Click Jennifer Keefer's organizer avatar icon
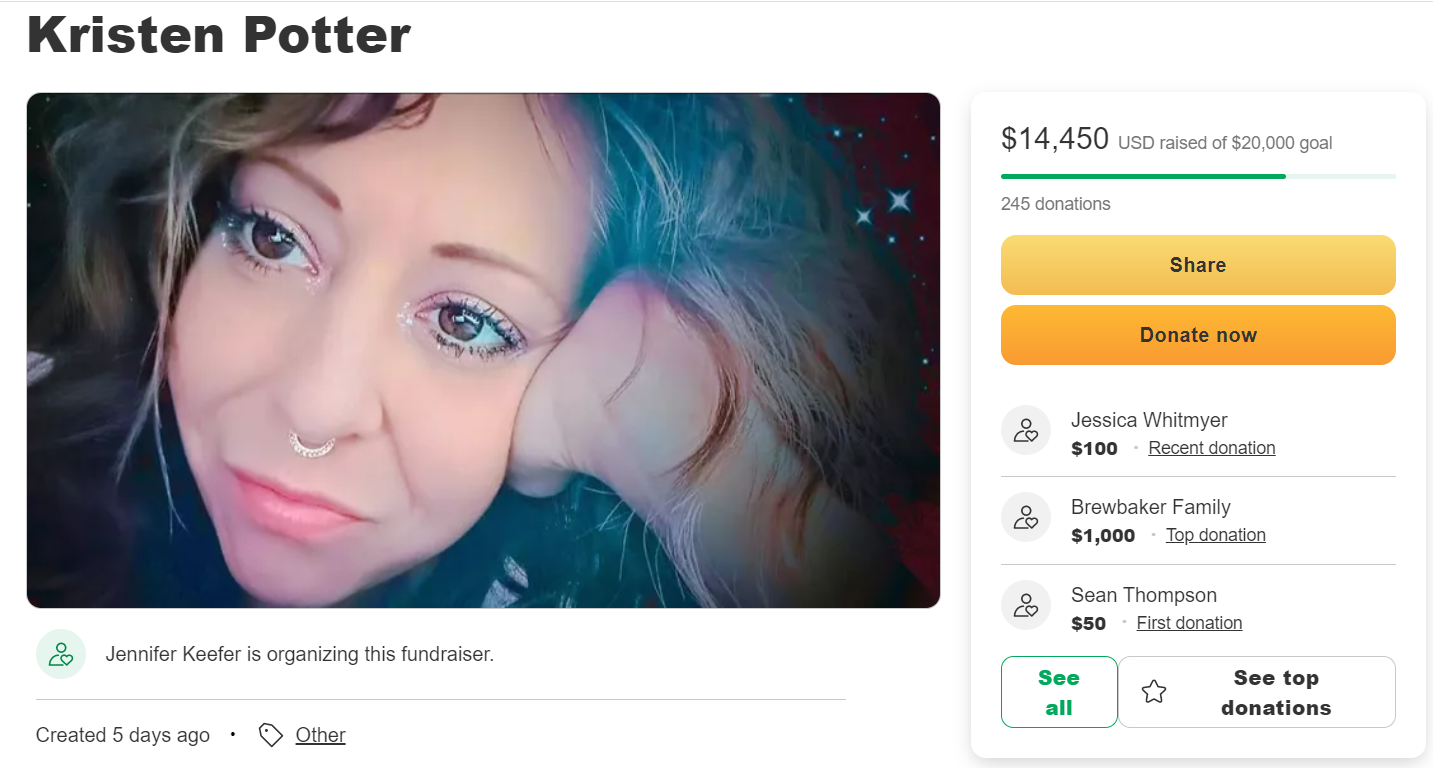Image resolution: width=1433 pixels, height=768 pixels. (x=61, y=655)
